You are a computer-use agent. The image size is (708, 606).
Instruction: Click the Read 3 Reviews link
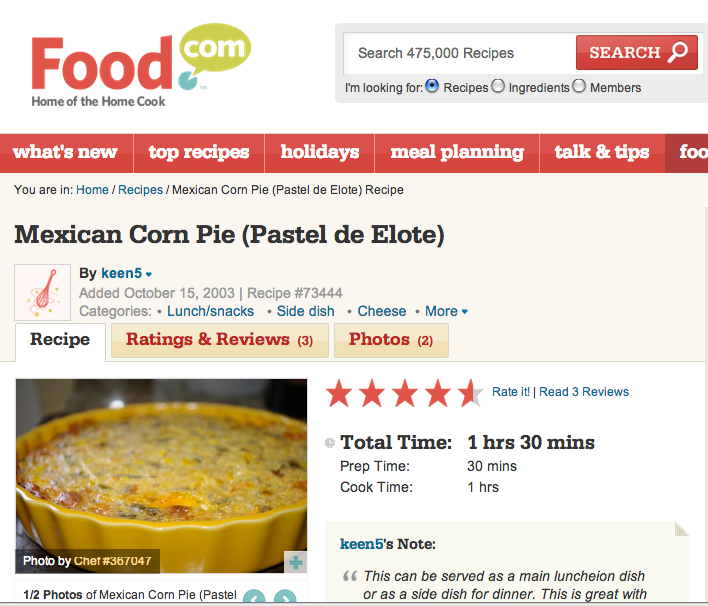[584, 392]
